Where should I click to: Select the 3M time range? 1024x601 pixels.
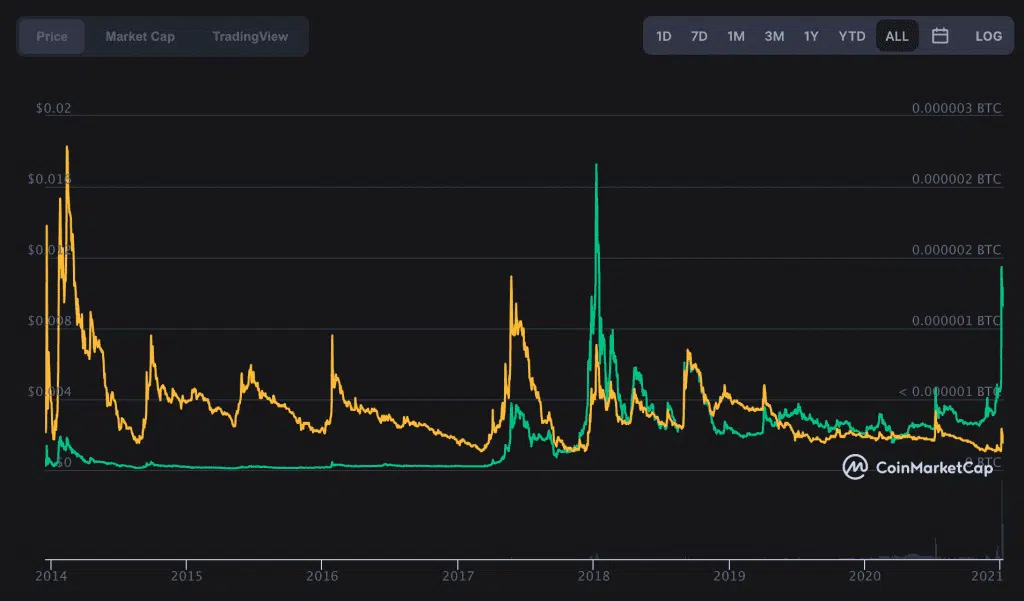click(774, 36)
